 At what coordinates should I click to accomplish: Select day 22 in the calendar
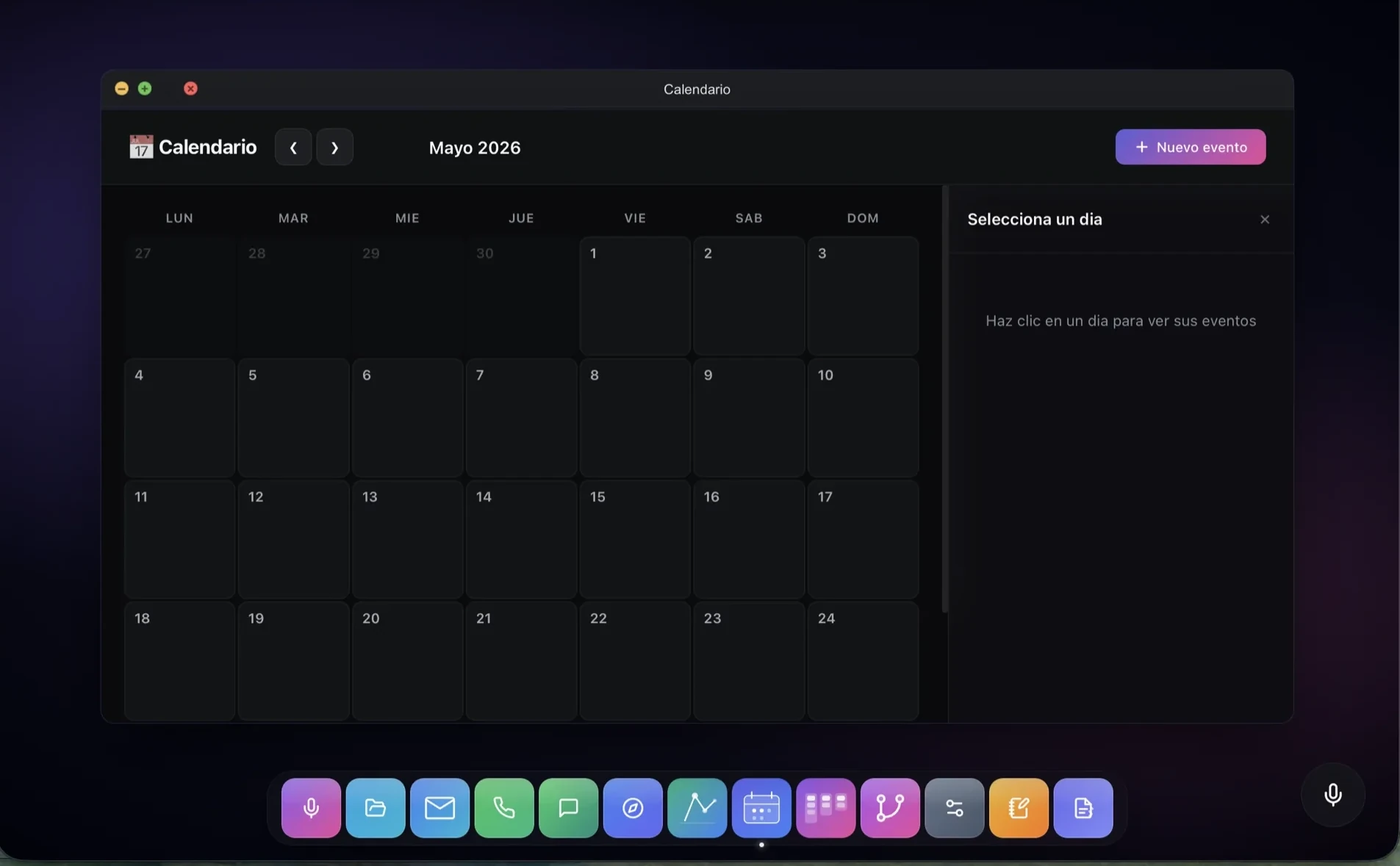pos(635,661)
